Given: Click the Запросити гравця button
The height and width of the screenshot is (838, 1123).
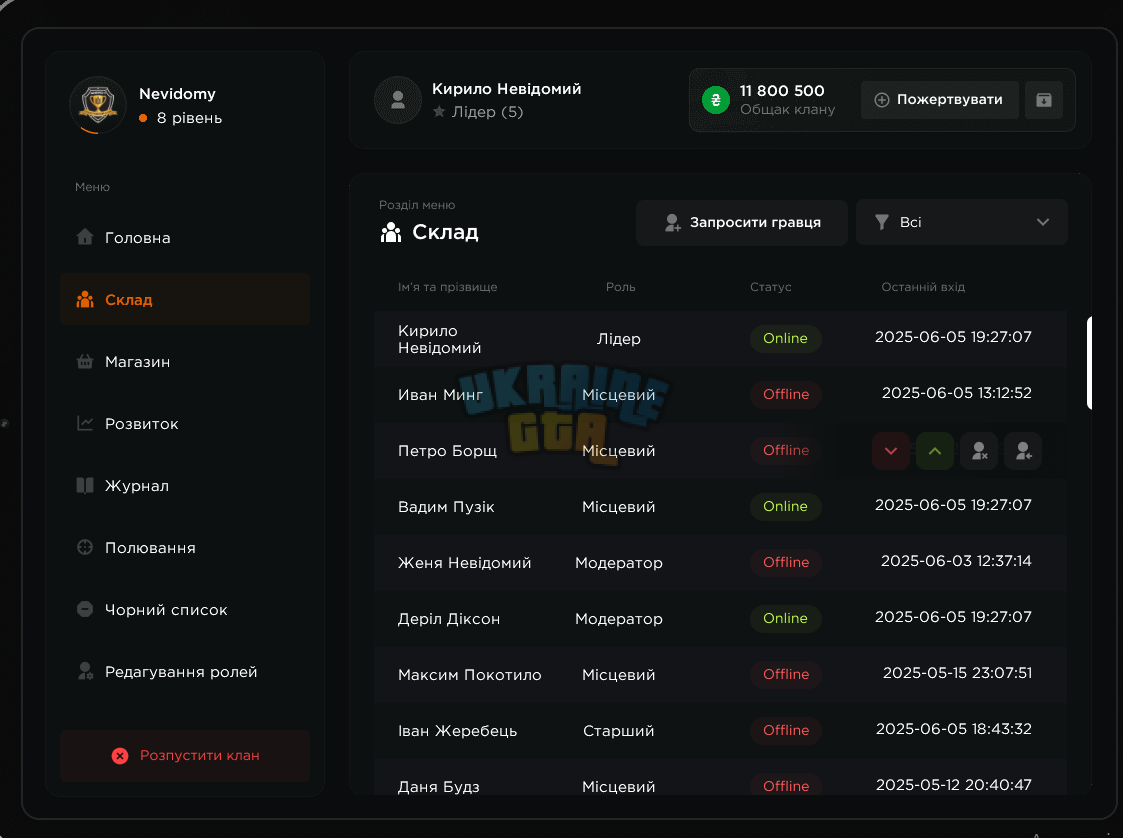Looking at the screenshot, I should [x=741, y=222].
